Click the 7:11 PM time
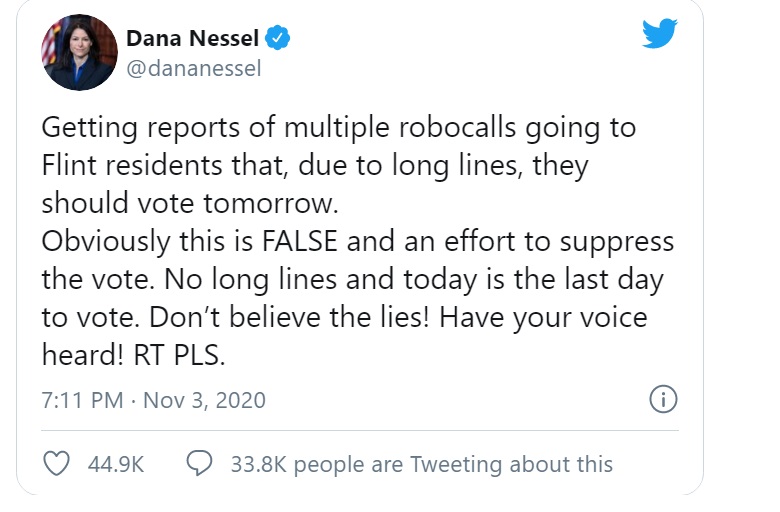Screen dimensions: 780x512 point(82,401)
